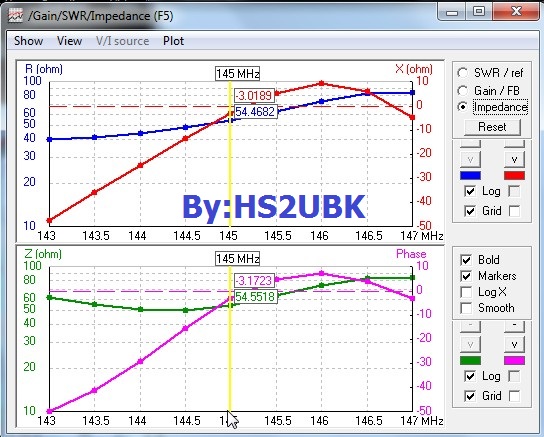Select the SWR / ref radio button

[462, 73]
